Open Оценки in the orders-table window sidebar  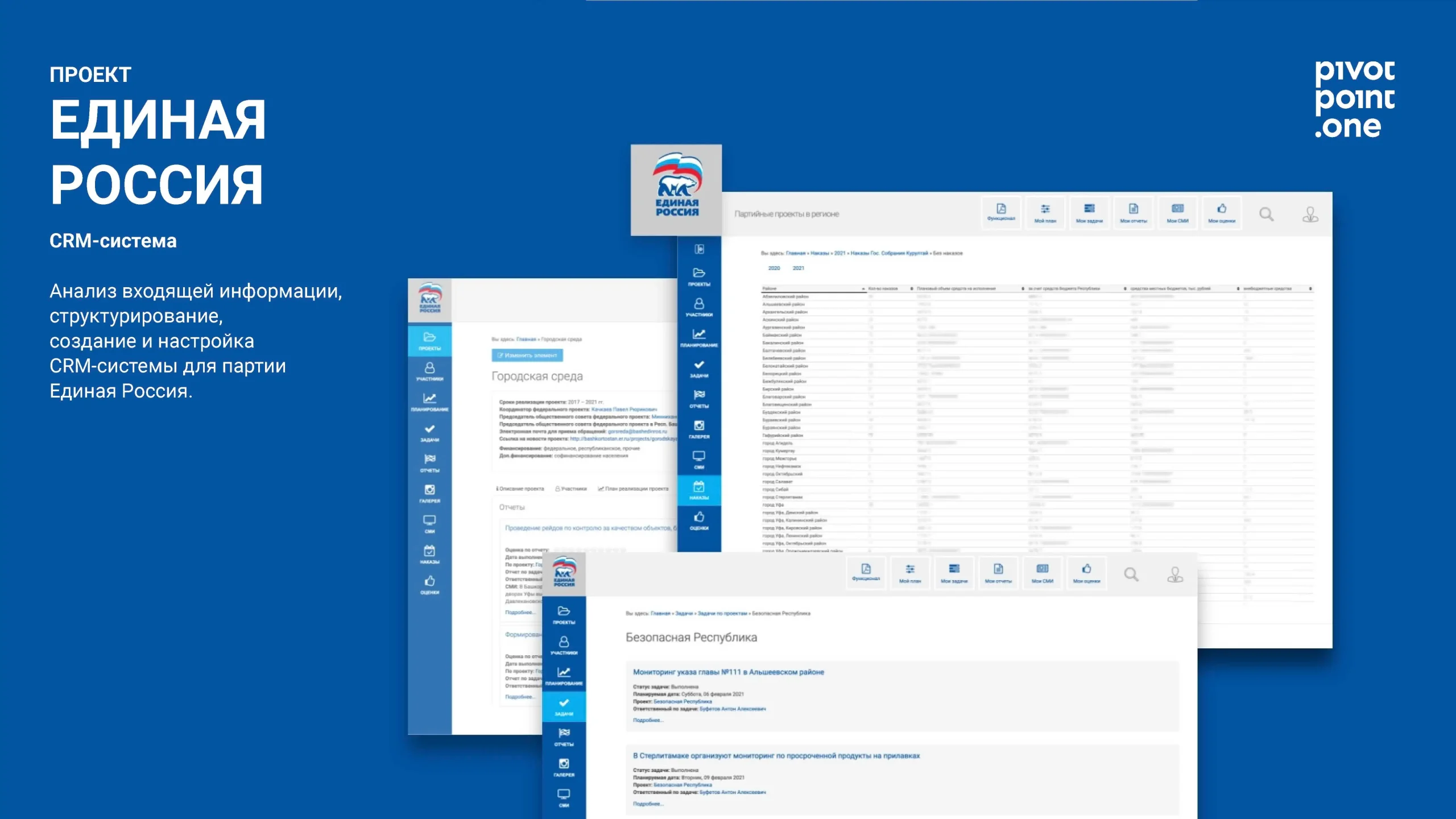coord(698,520)
